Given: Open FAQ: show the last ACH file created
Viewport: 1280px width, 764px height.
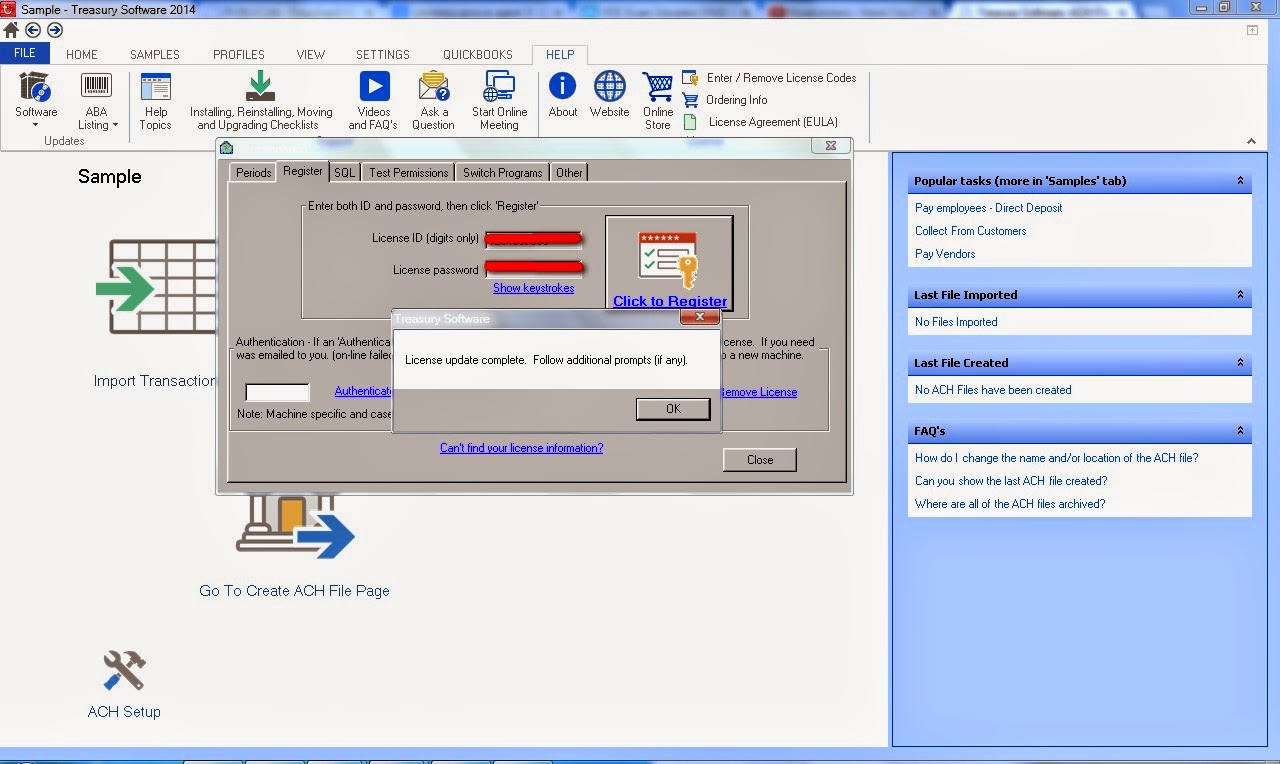Looking at the screenshot, I should 1011,481.
